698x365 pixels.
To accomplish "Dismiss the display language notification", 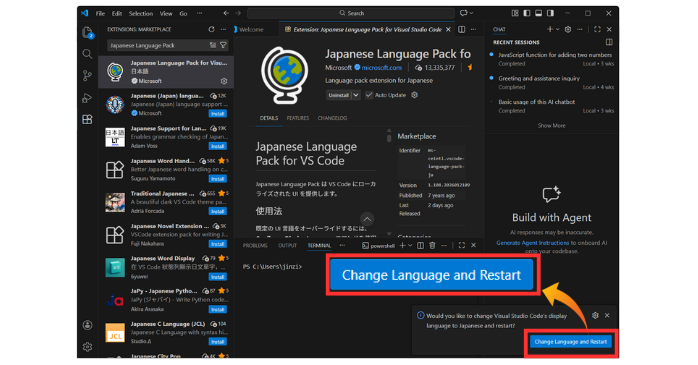I will click(607, 315).
